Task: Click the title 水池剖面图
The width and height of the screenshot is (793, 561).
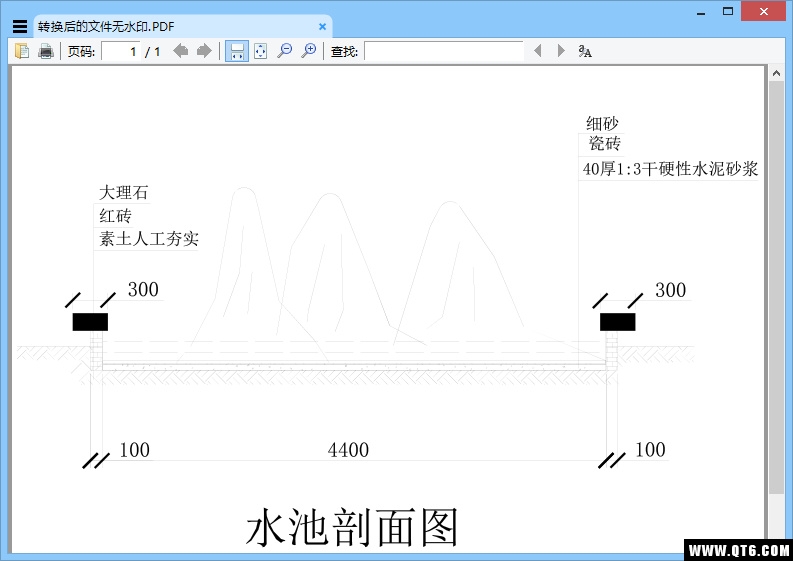Action: click(x=352, y=528)
